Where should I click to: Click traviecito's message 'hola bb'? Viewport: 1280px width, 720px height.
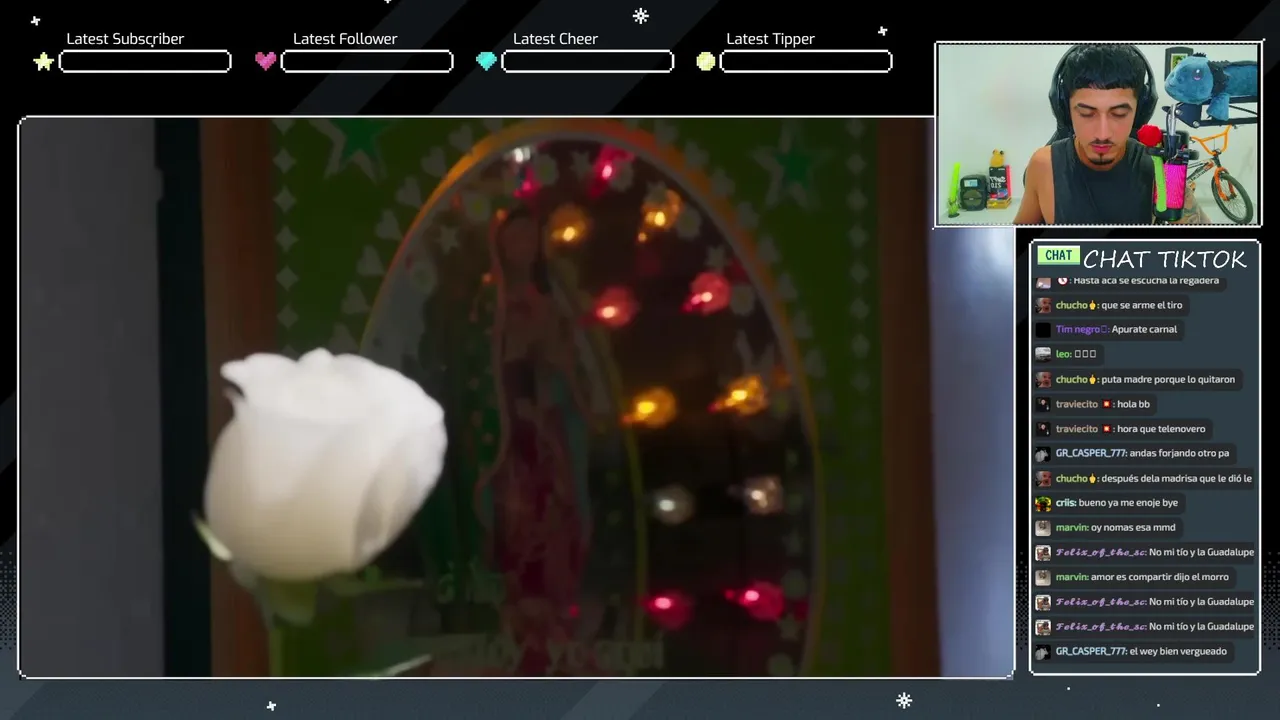1133,404
